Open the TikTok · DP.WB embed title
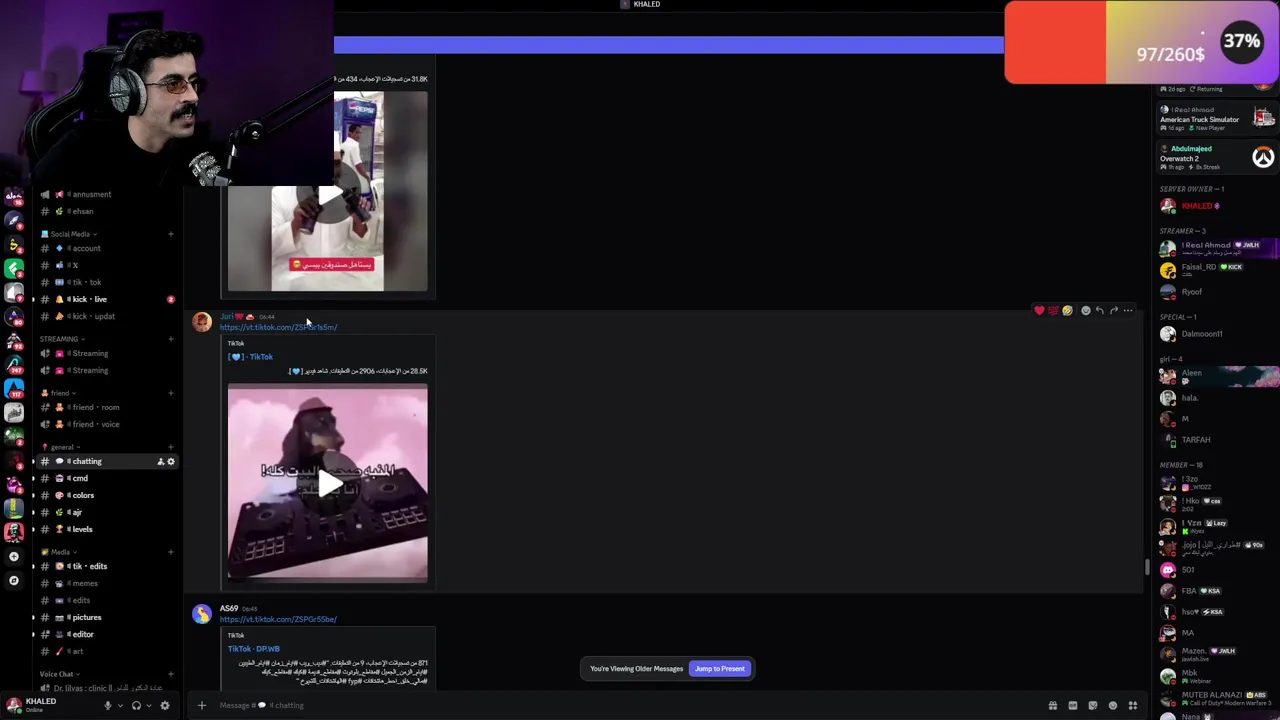This screenshot has width=1280, height=720. (x=254, y=649)
